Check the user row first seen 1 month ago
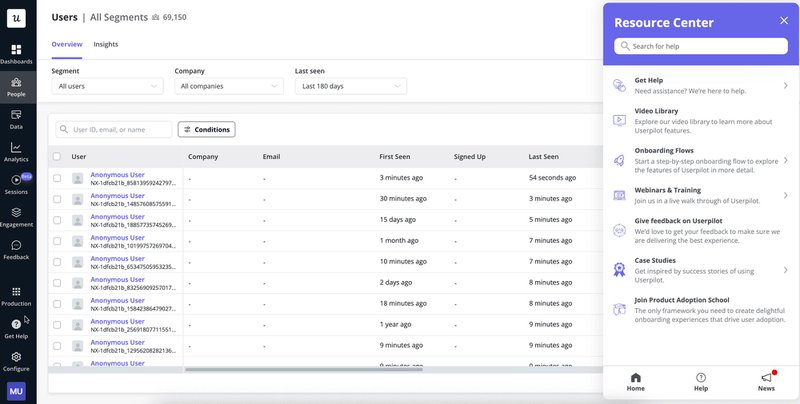Image resolution: width=800 pixels, height=404 pixels. 57,241
